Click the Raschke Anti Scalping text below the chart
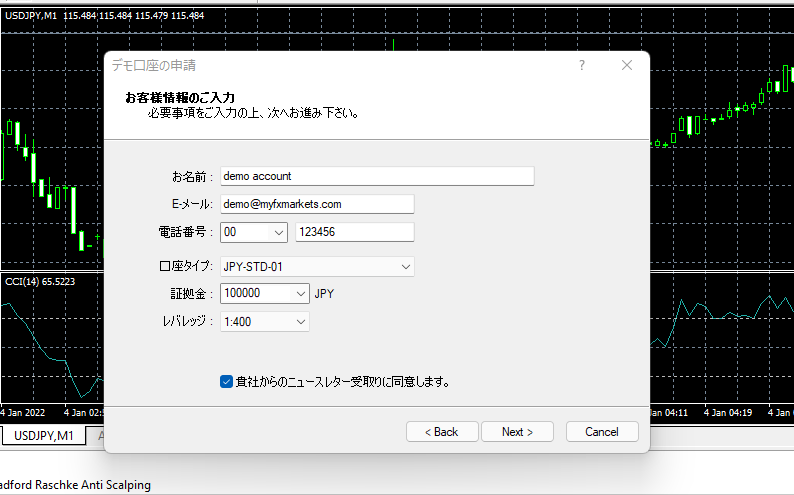 click(93, 485)
